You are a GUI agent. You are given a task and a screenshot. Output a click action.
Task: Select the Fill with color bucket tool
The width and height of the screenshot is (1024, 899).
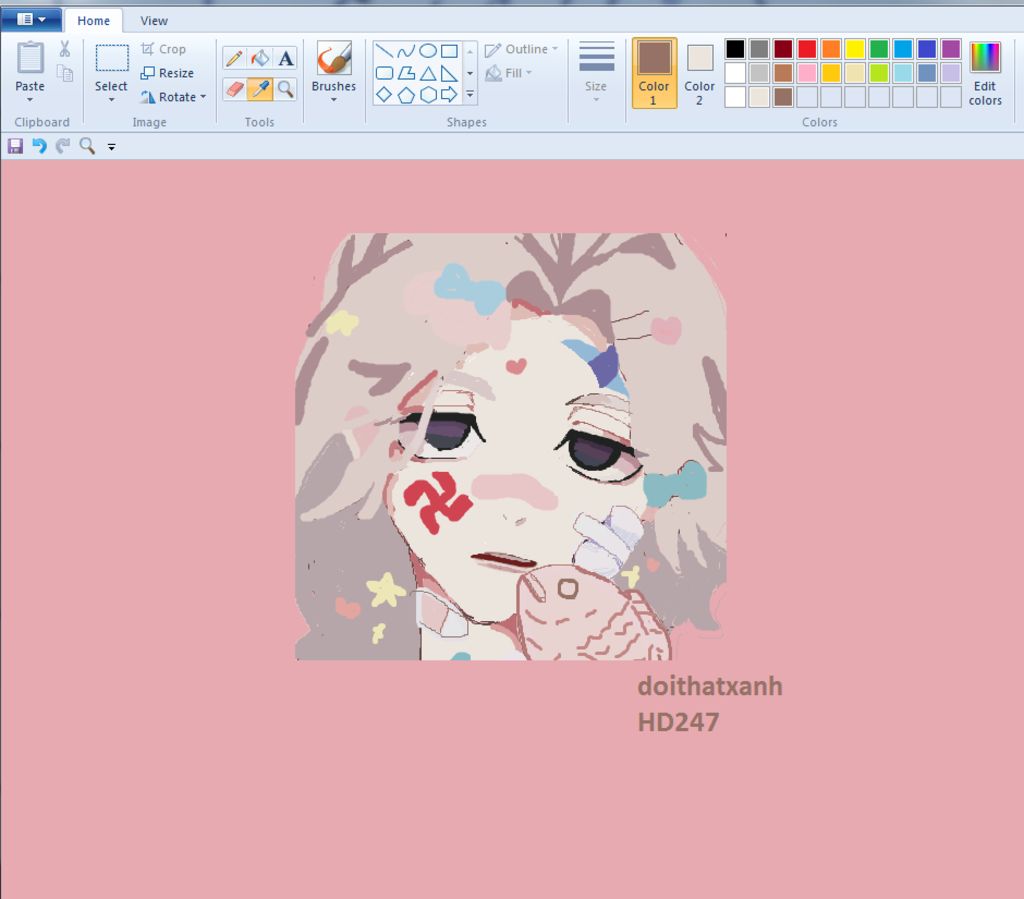click(260, 59)
